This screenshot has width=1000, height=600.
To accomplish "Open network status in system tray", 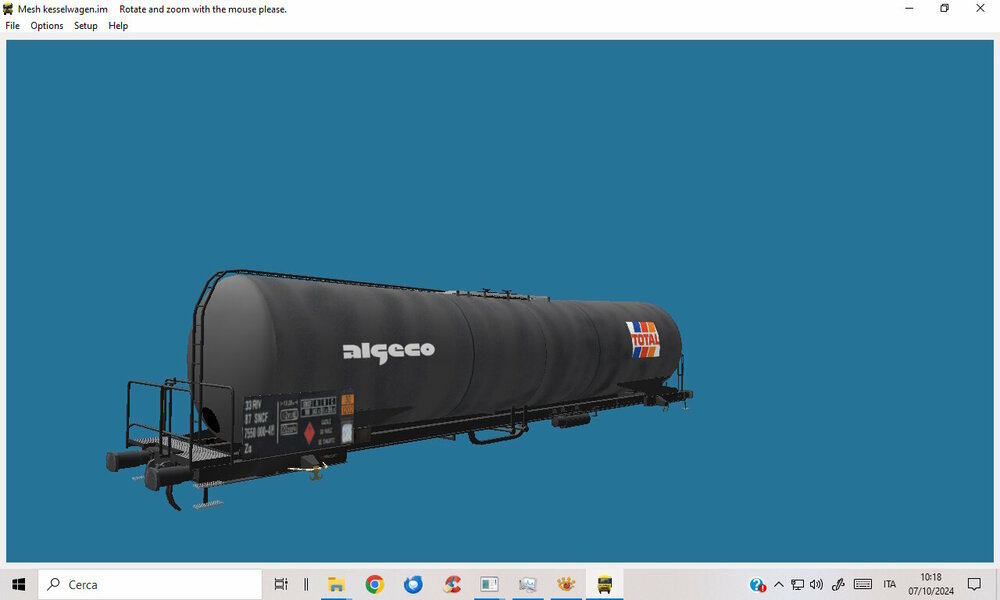I will pyautogui.click(x=797, y=584).
